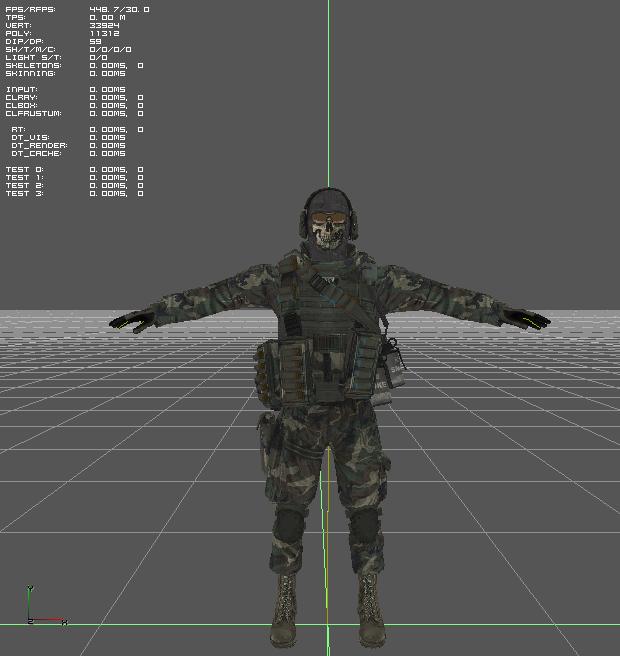Click the CLFRUSTUM stat line
Viewport: 620px width, 656px height.
point(74,113)
